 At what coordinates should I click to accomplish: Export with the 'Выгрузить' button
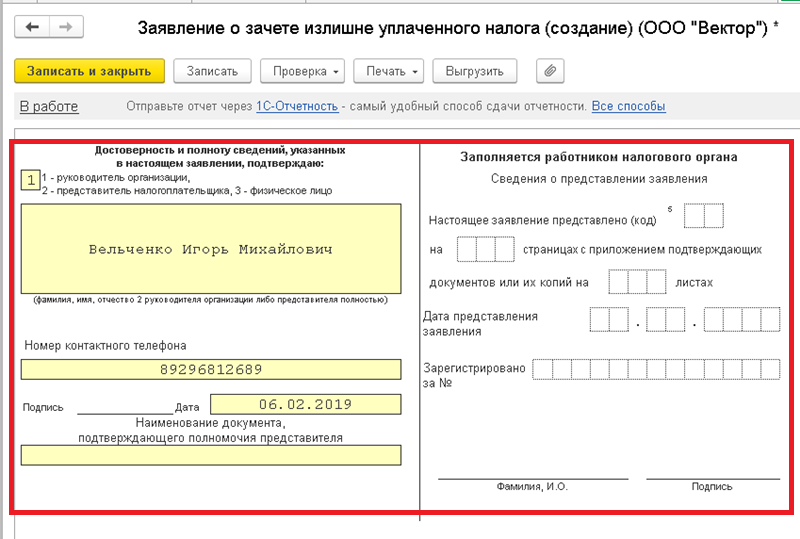coord(474,71)
